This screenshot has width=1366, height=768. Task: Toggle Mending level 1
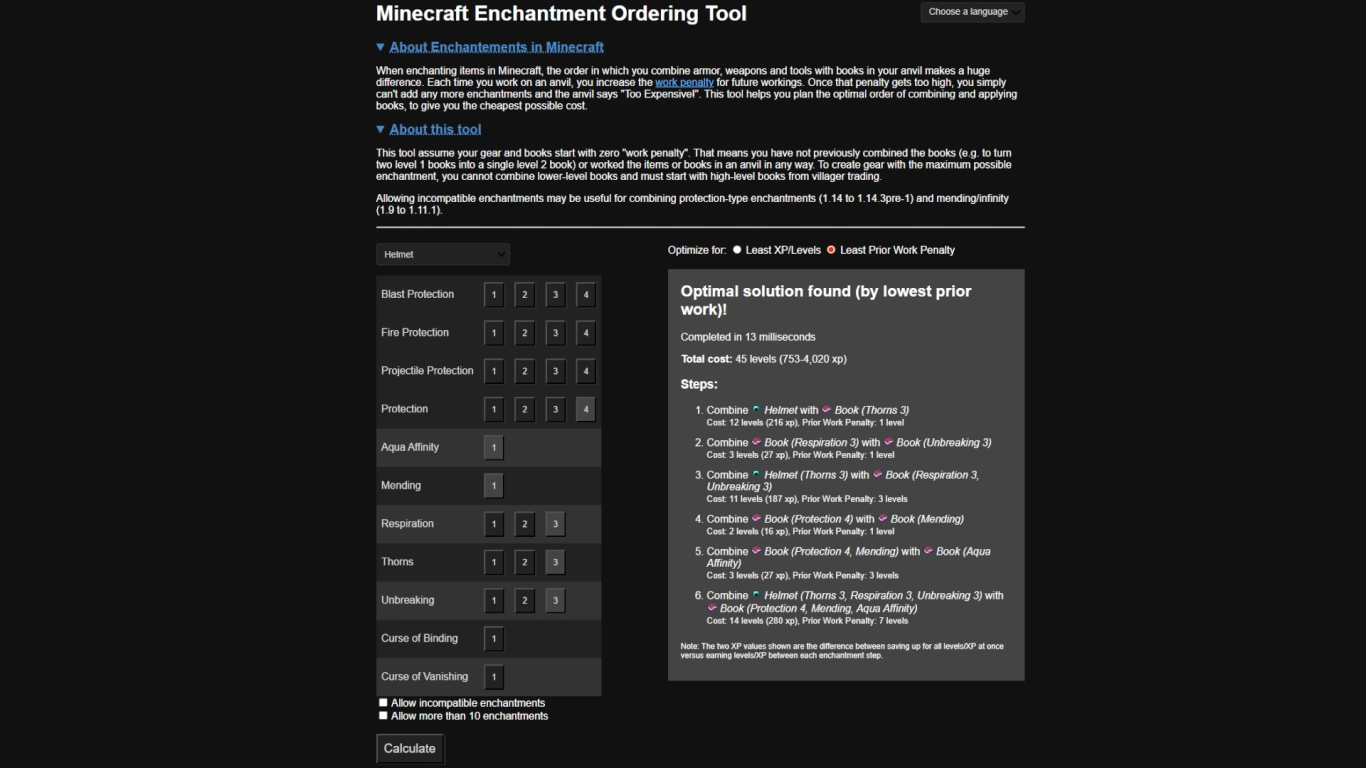[493, 485]
